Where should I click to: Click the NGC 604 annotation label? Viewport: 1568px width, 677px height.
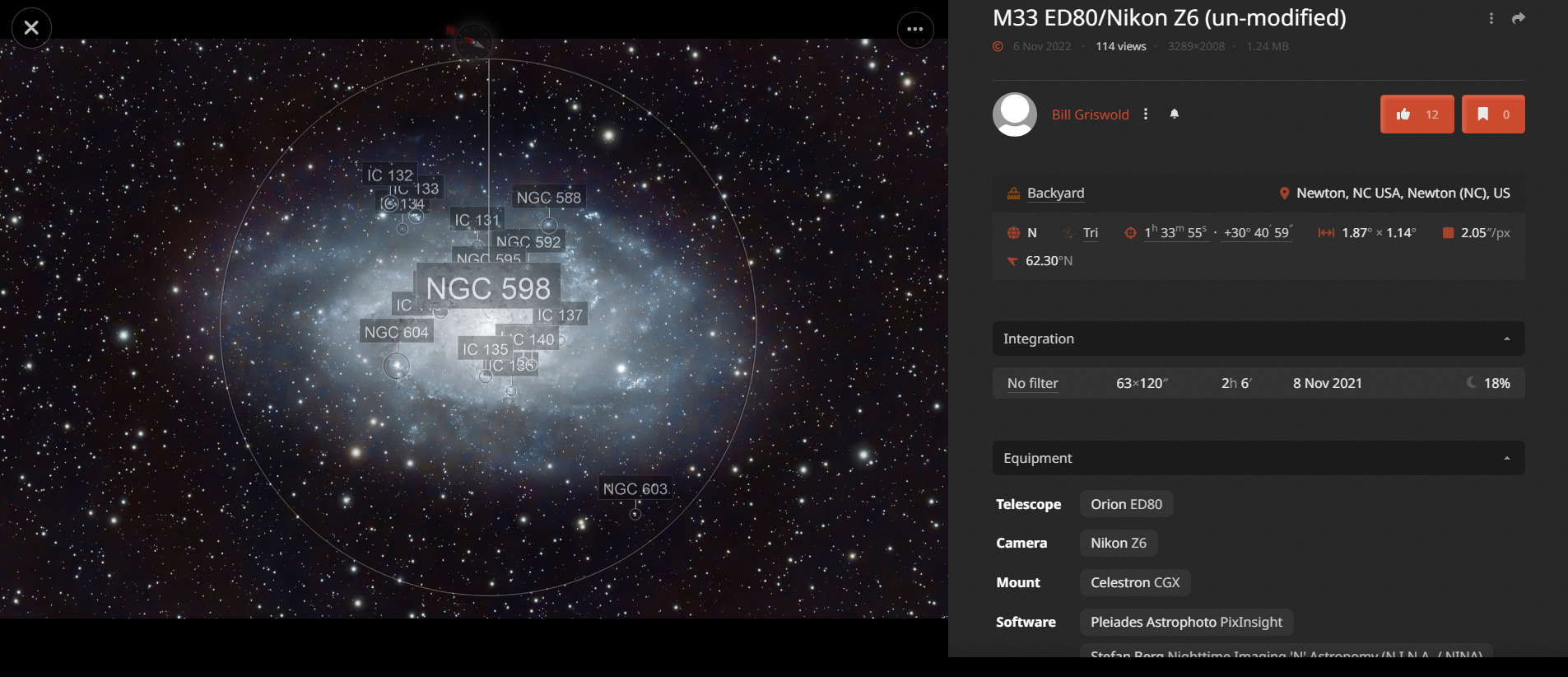(x=397, y=332)
